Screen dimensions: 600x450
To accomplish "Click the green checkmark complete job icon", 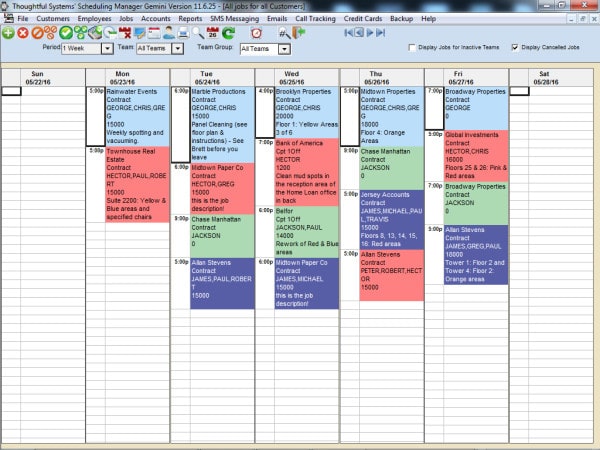I will tap(66, 33).
